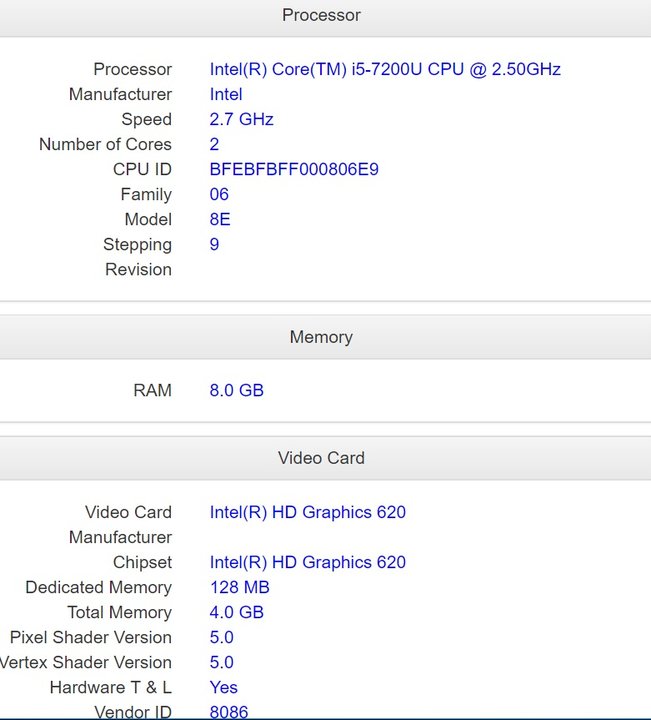
Task: Click the 4.0 GB total memory value
Action: 237,612
